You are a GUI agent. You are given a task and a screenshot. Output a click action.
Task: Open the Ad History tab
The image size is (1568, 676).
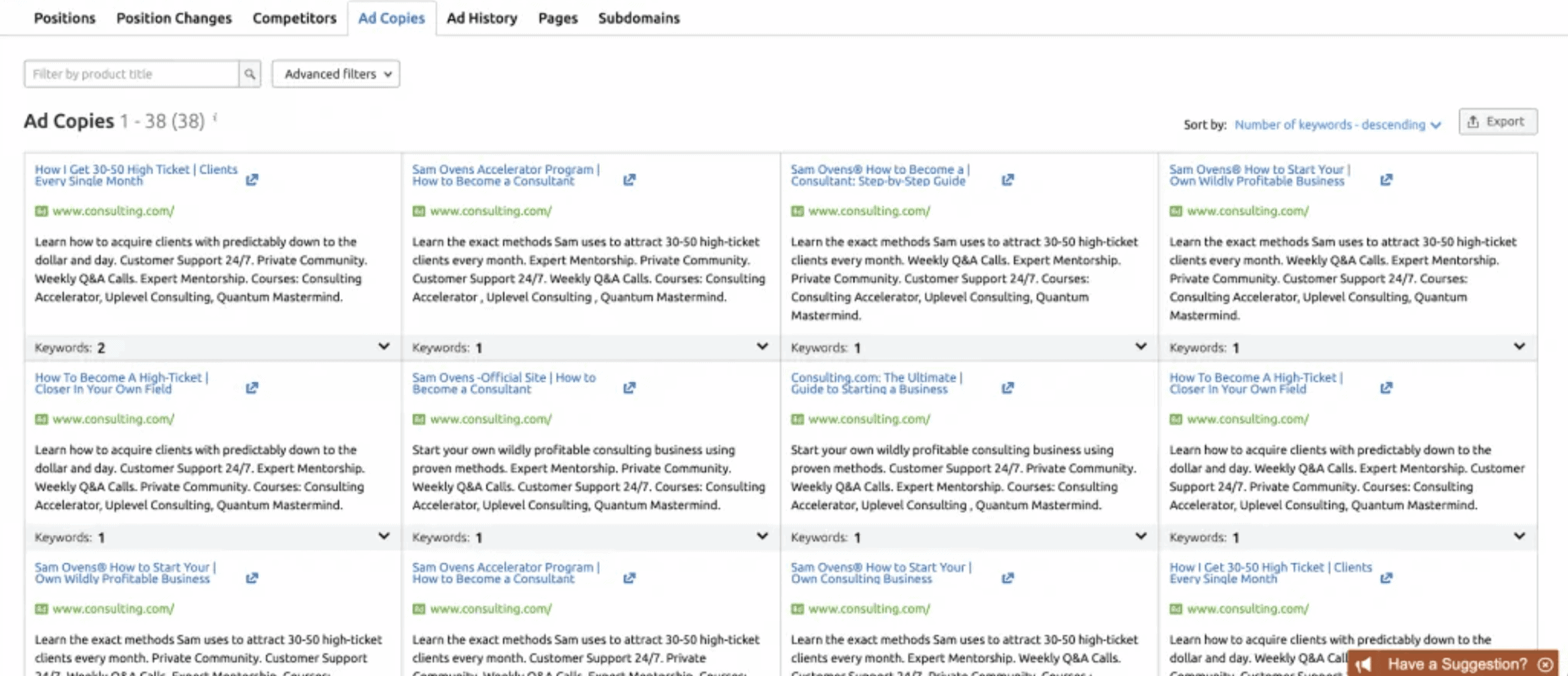pyautogui.click(x=482, y=18)
